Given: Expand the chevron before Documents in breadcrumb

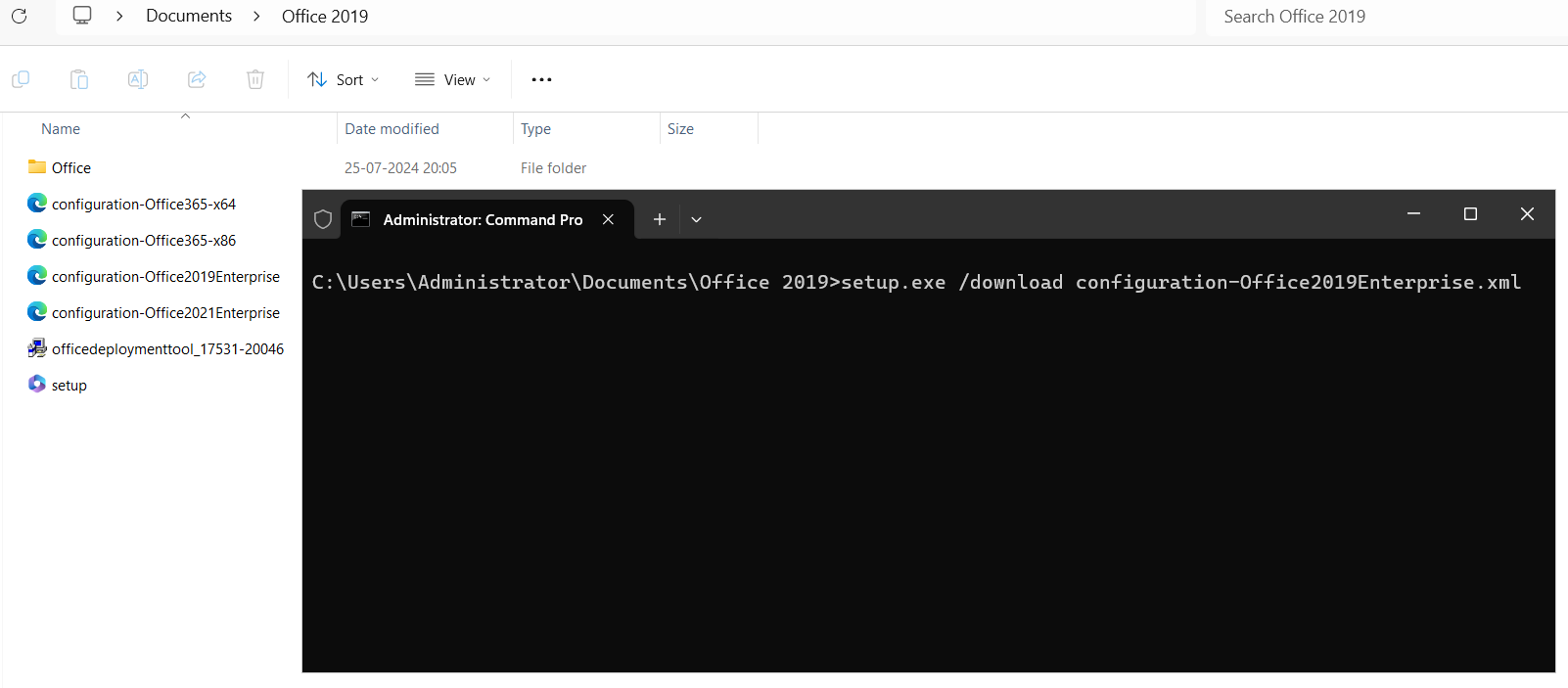Looking at the screenshot, I should 119,16.
